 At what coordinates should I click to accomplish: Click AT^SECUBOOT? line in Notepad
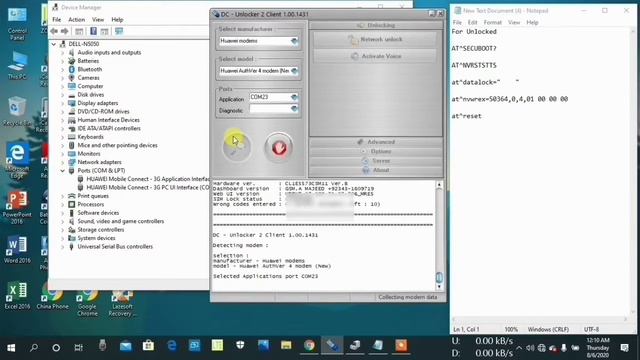coord(474,49)
